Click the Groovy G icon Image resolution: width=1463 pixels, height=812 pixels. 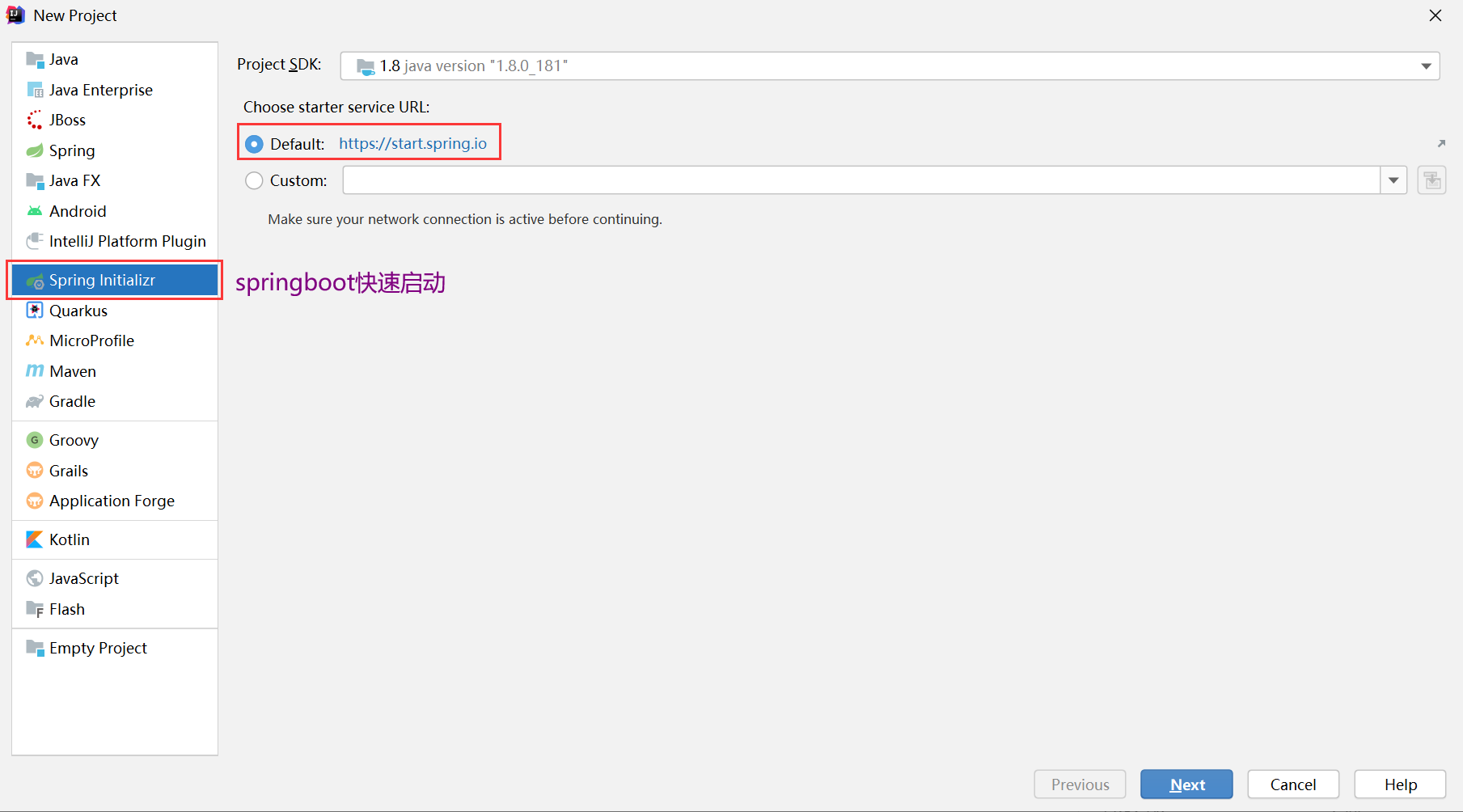[x=35, y=440]
